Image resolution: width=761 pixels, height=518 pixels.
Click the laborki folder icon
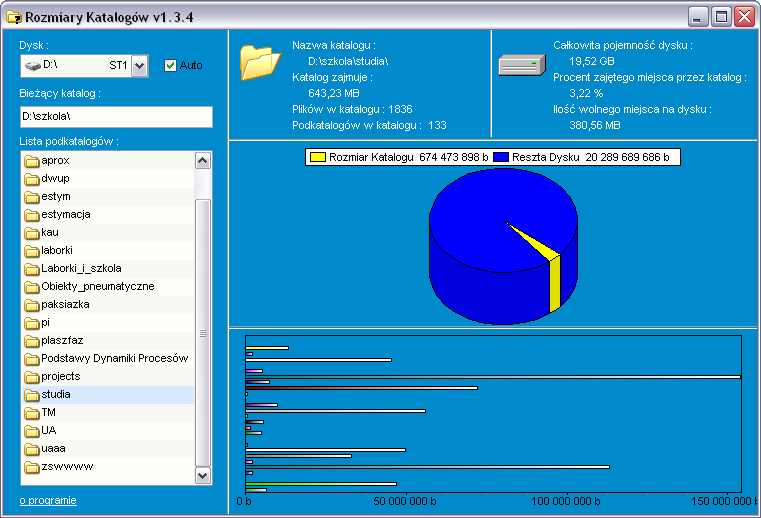31,251
